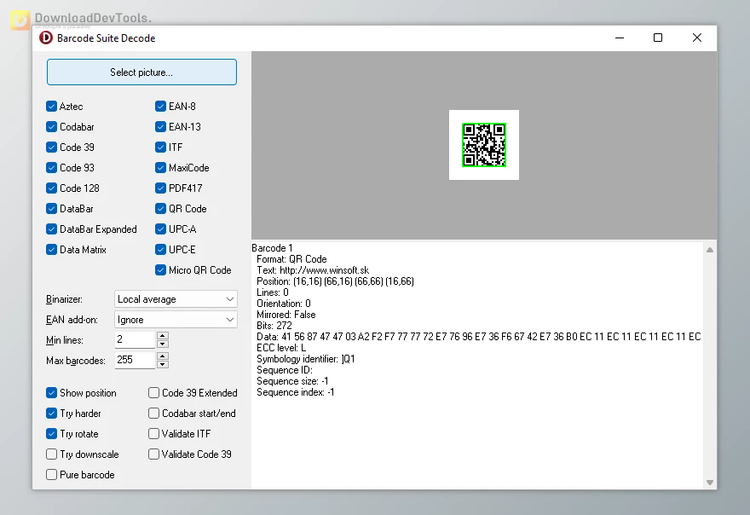Click the Barcode Suite Decode app icon
Viewport: 750px width, 515px height.
pos(46,38)
